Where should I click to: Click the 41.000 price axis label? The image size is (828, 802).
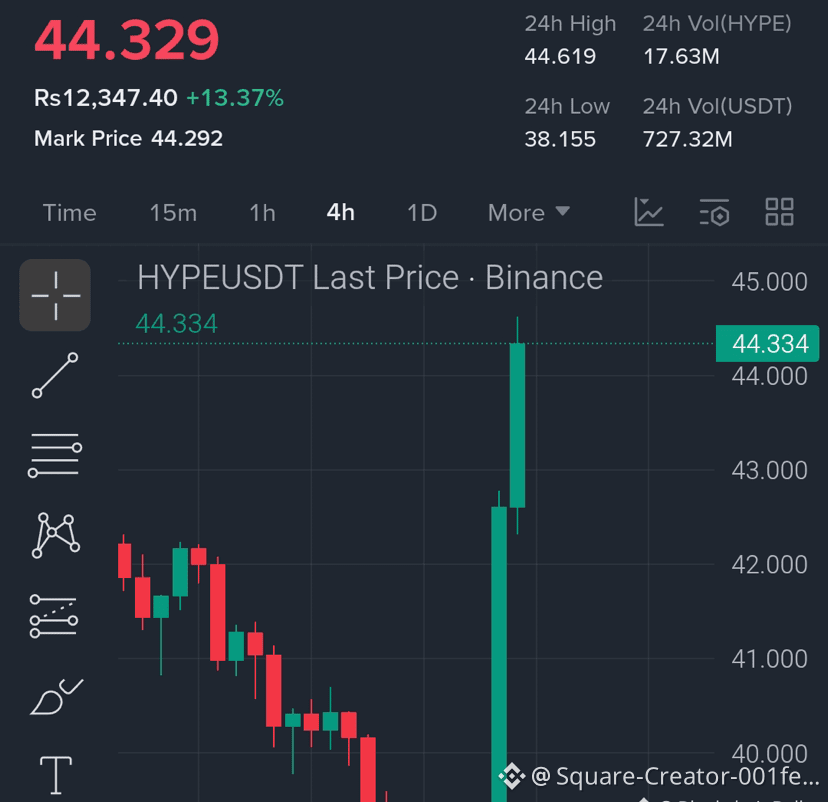[769, 659]
